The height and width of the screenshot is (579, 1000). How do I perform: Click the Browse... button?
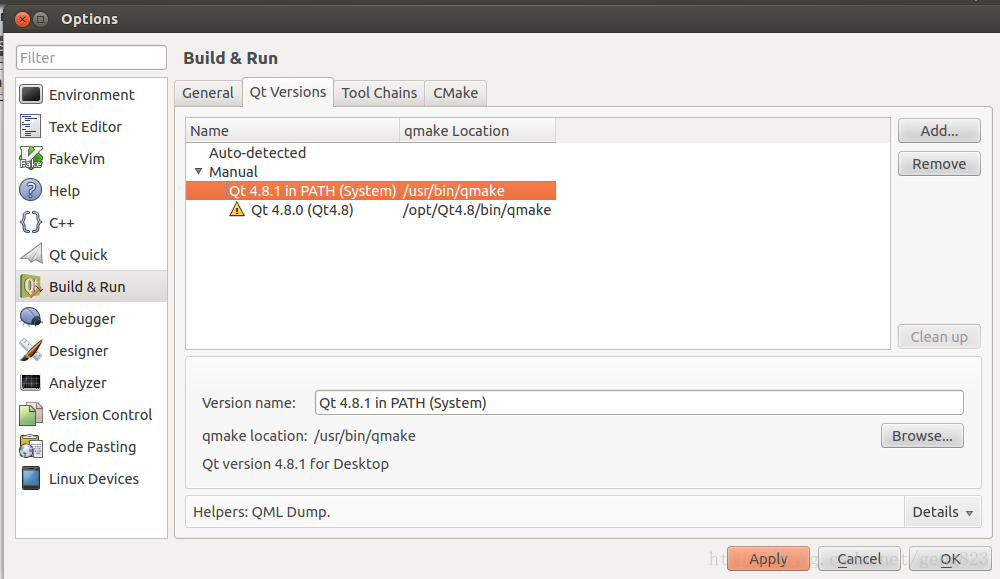point(922,436)
